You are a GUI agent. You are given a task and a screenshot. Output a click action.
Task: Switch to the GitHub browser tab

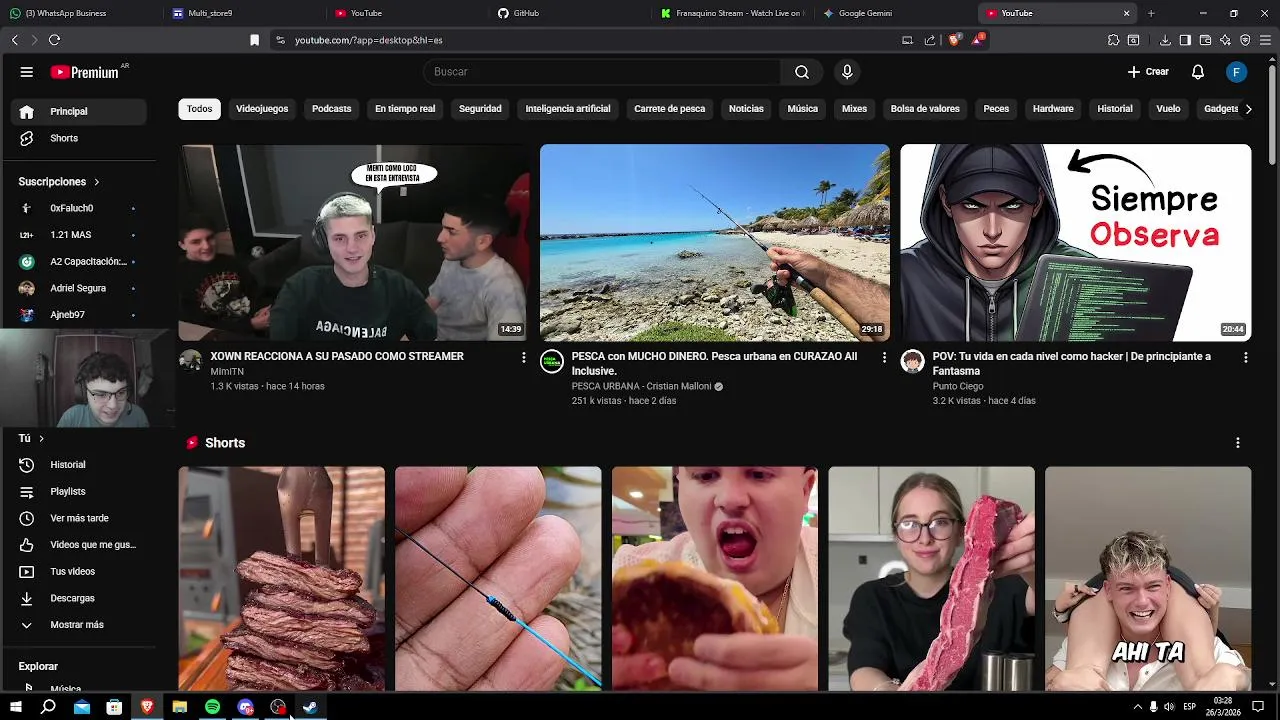coord(570,13)
